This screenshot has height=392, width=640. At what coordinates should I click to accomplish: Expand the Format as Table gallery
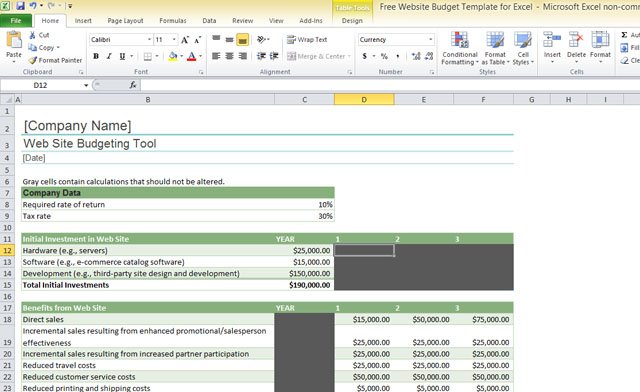tap(495, 48)
